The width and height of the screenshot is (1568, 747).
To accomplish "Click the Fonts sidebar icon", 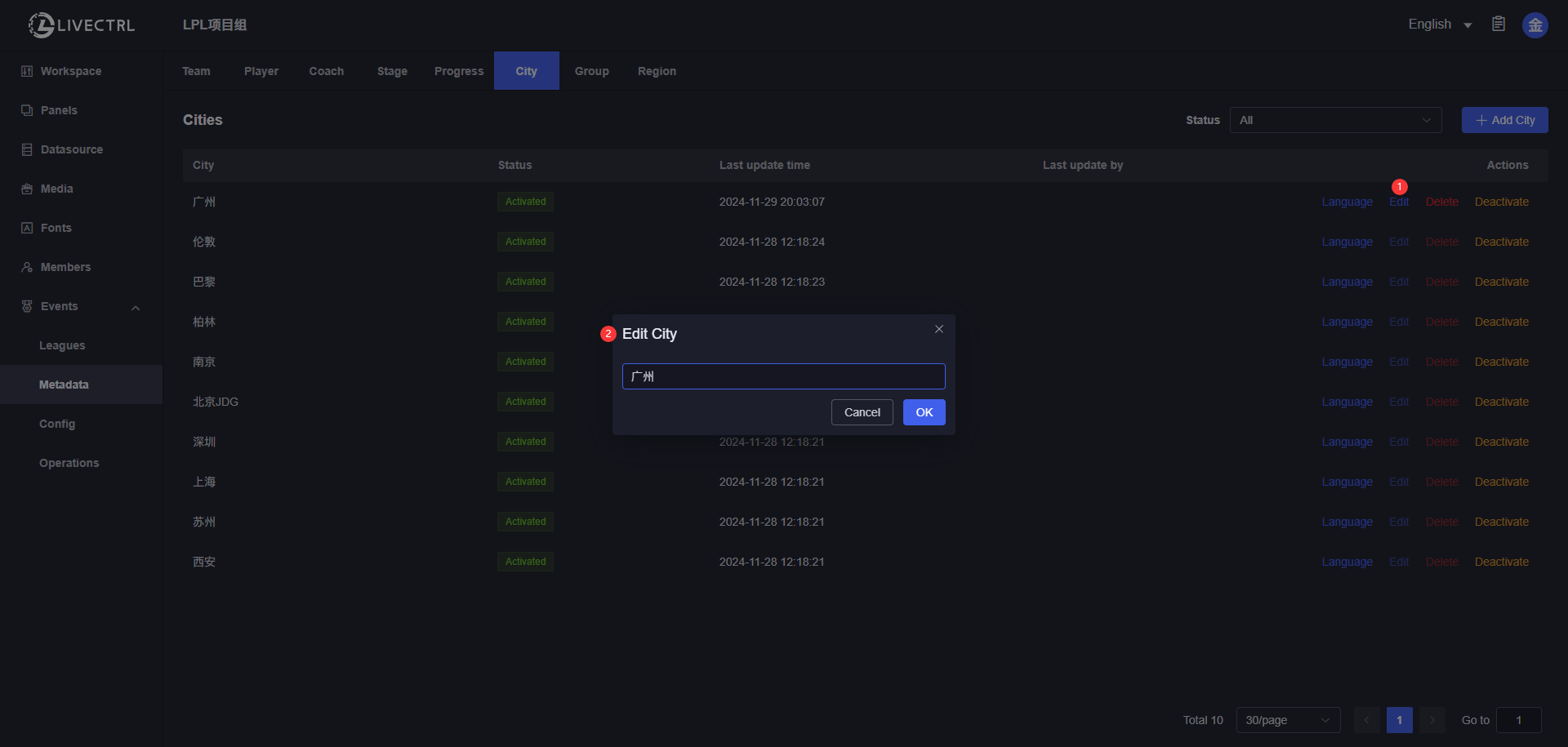I will 27,228.
